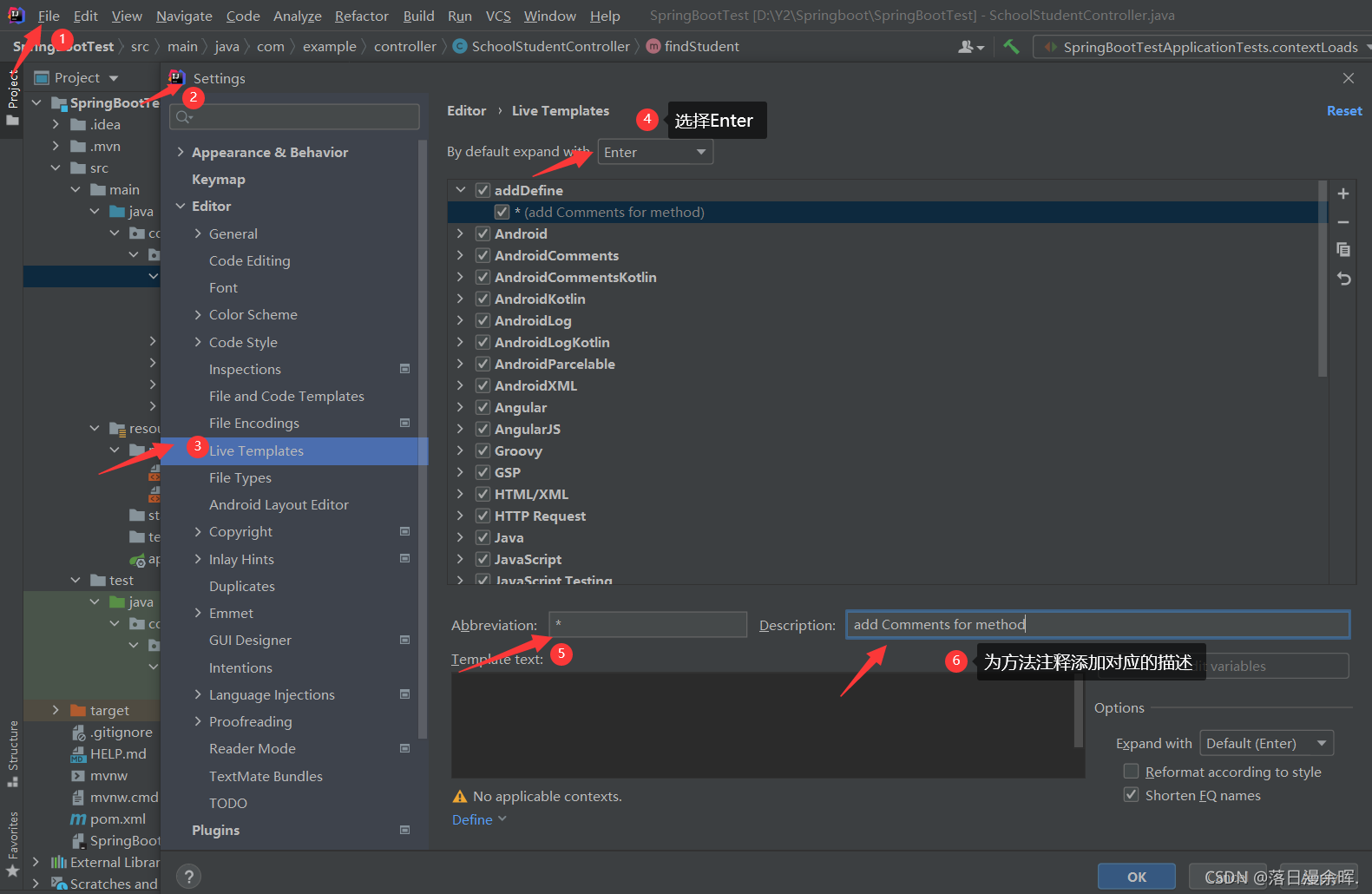This screenshot has height=894, width=1372.
Task: Select TextMate Bundles setting
Action: (266, 776)
